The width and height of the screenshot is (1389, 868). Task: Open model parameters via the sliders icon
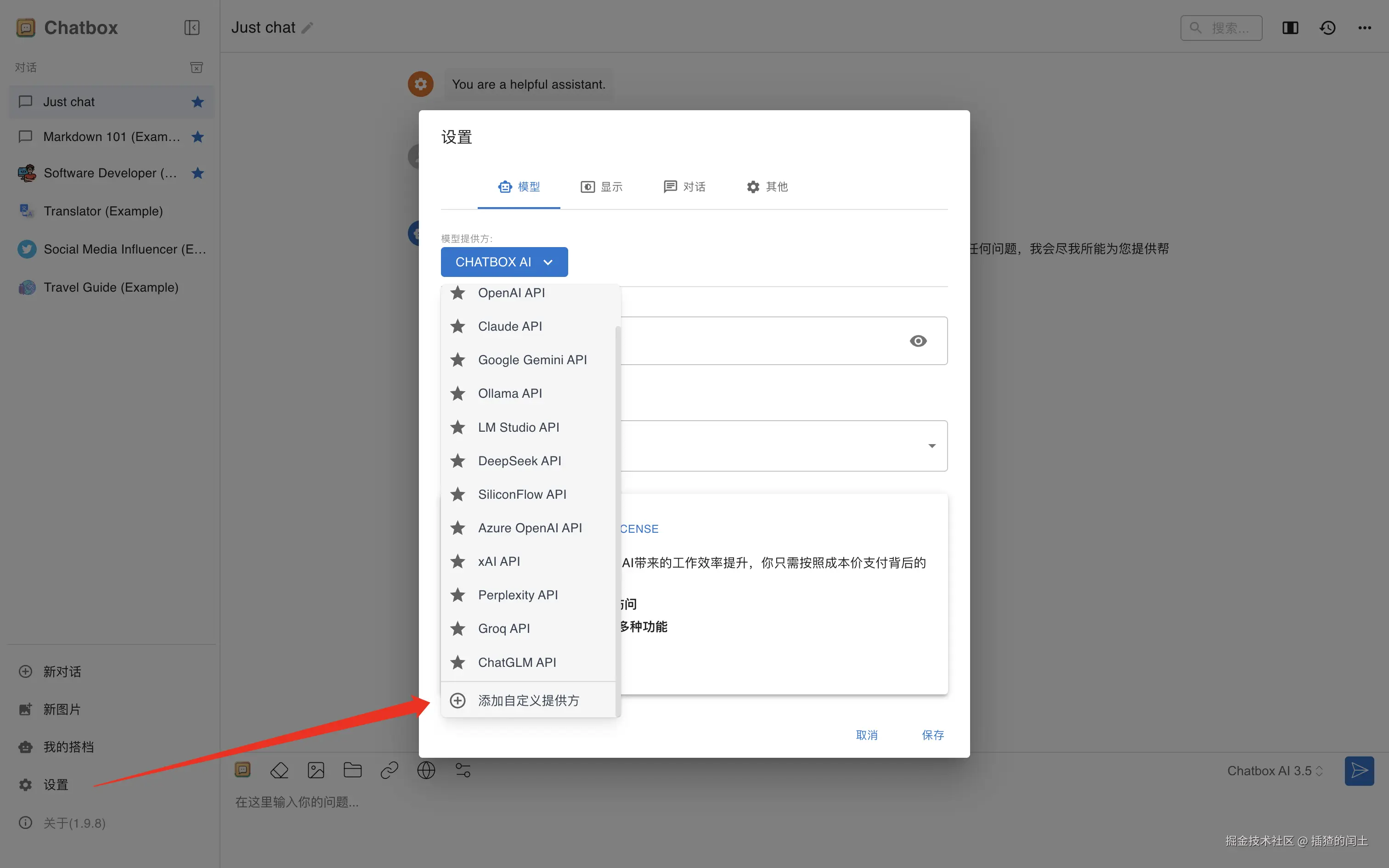pos(463,770)
